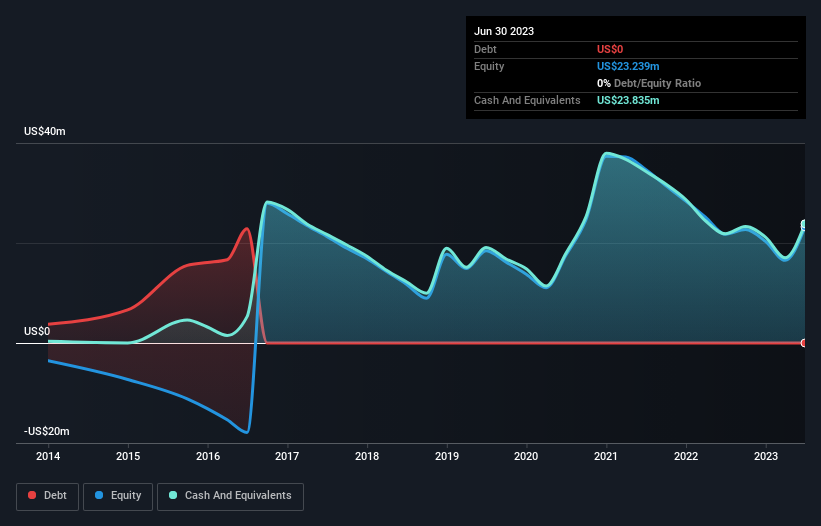Click the US$23.239m equity value
The image size is (821, 526).
click(628, 66)
